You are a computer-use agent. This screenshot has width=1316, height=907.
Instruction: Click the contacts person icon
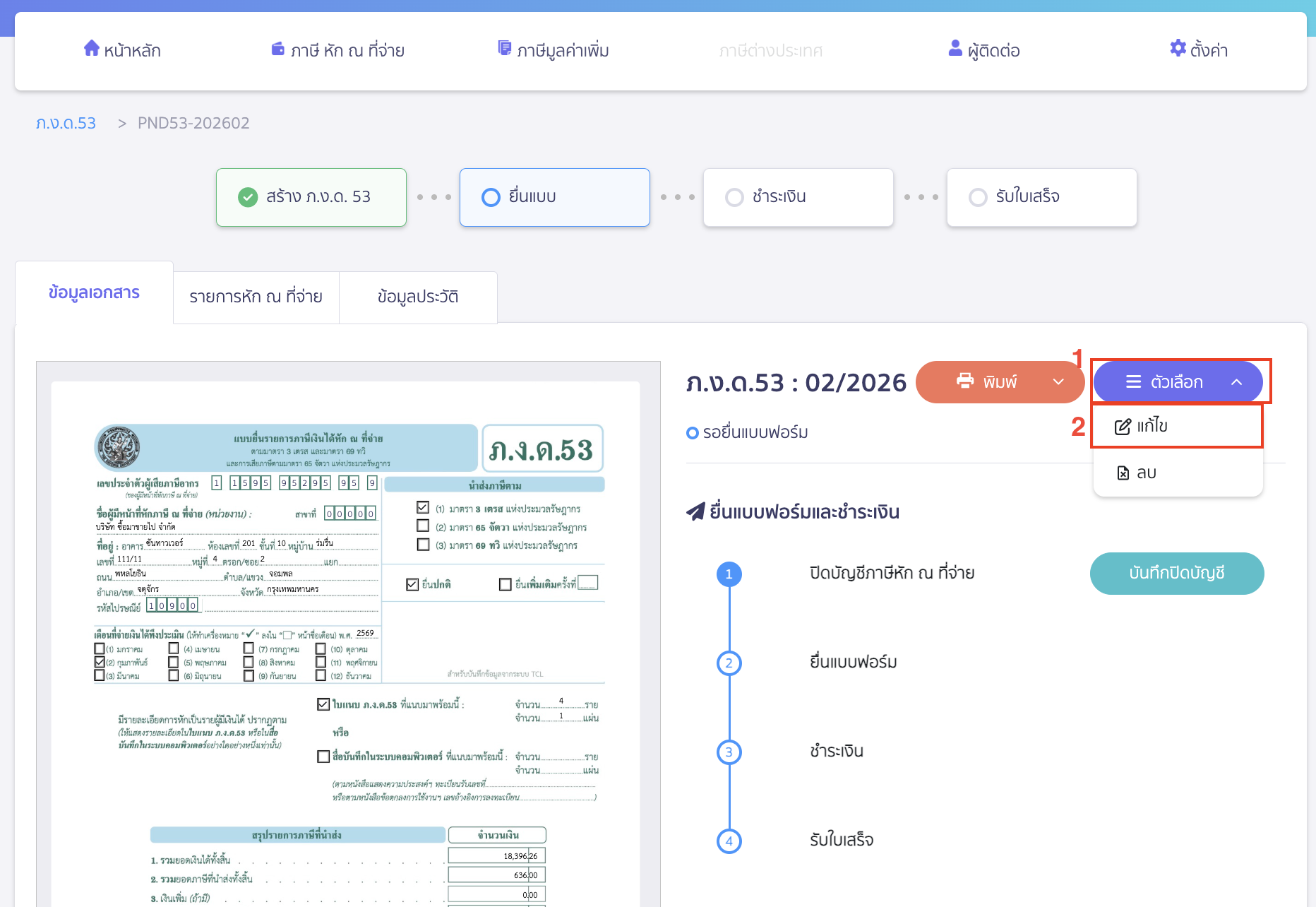pos(955,48)
